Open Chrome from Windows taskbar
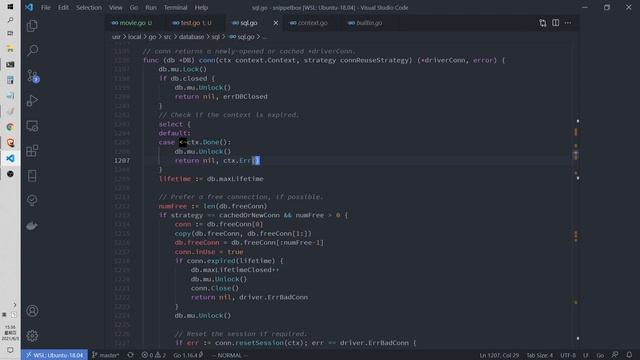 point(10,127)
